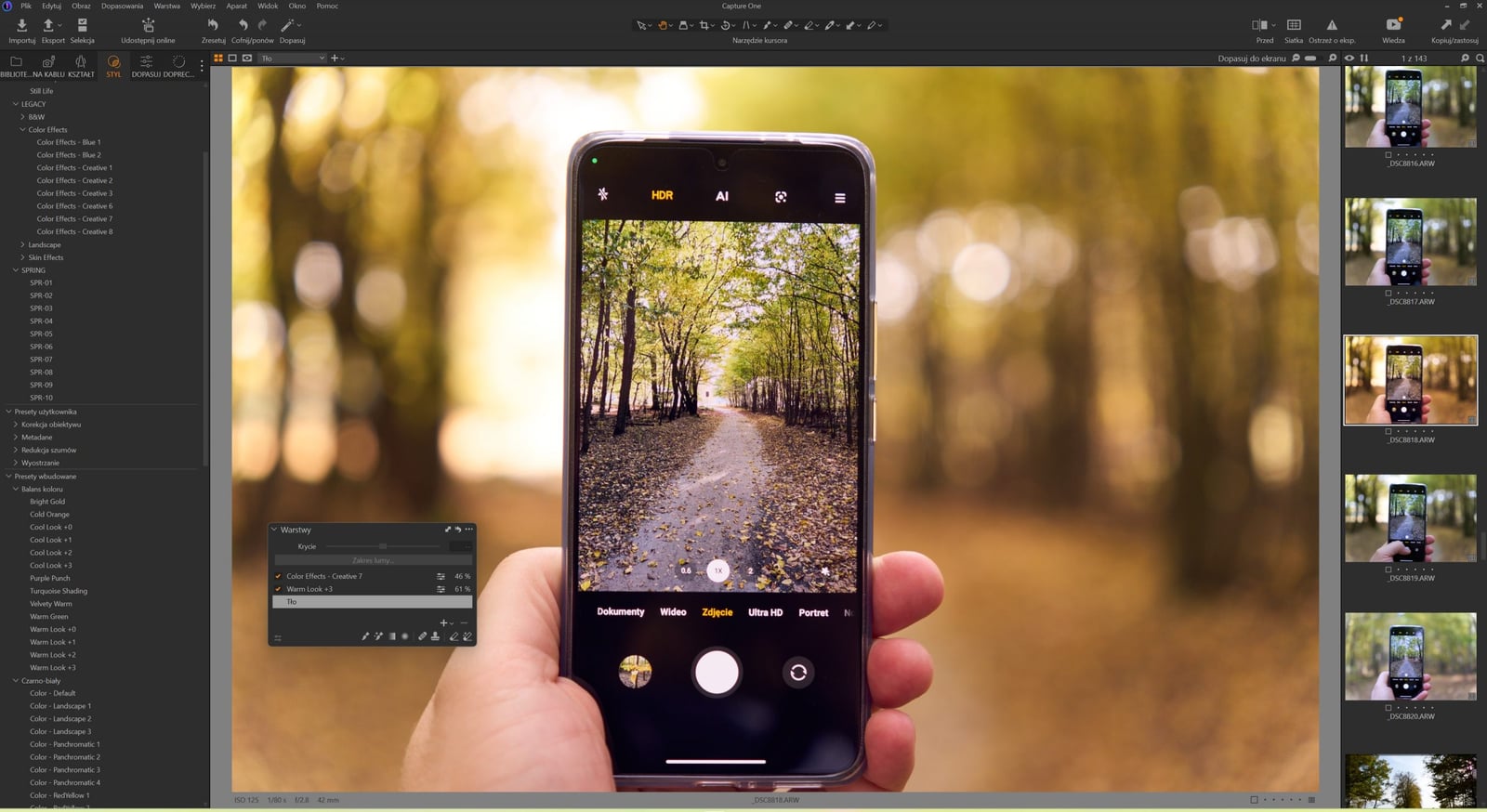Switch to multi-view grid viewer mode
The height and width of the screenshot is (812, 1487).
218,59
